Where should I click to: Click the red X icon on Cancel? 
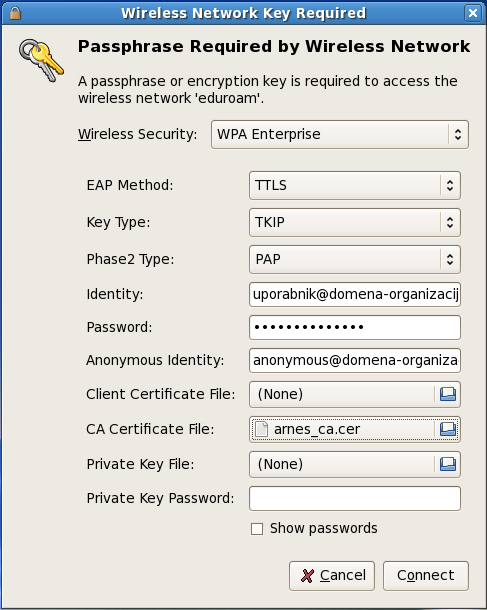point(307,576)
